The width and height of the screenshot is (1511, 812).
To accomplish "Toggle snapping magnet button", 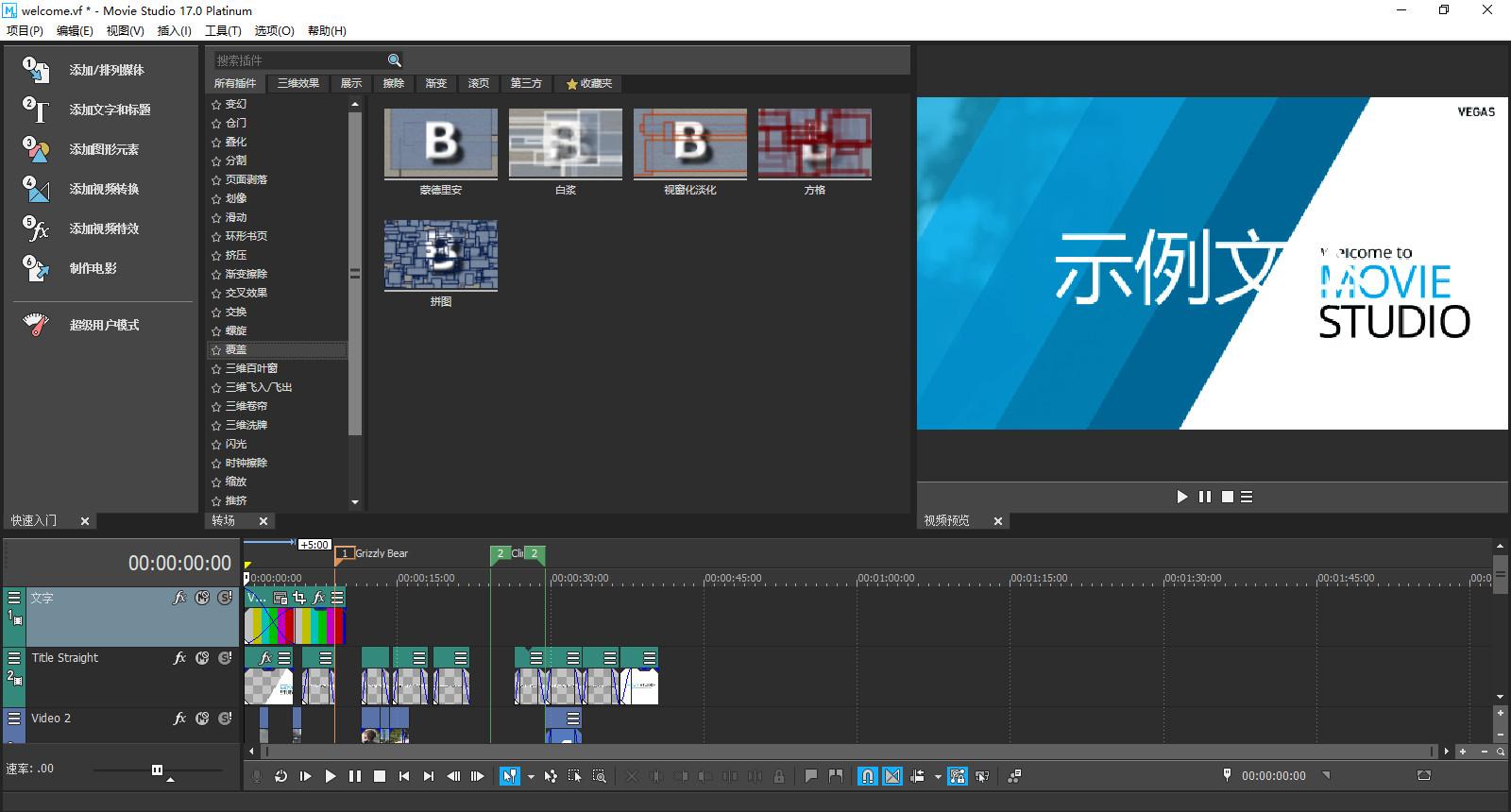I will pyautogui.click(x=867, y=776).
